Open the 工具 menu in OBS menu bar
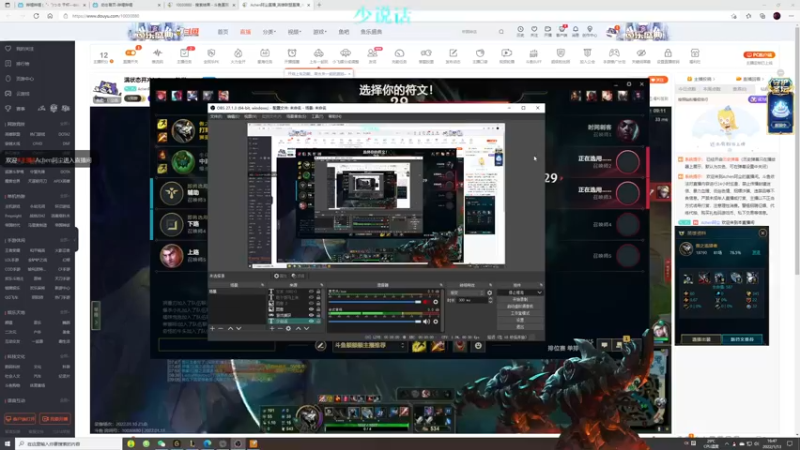Screen dimensions: 800x450 point(317,116)
